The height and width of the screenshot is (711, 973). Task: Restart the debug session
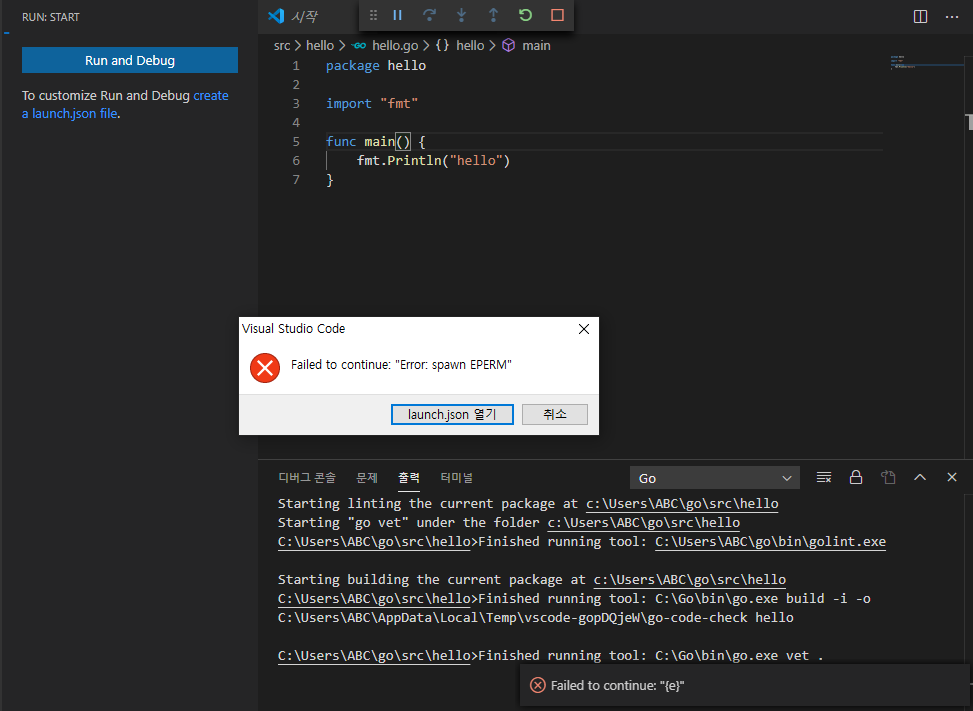coord(525,15)
